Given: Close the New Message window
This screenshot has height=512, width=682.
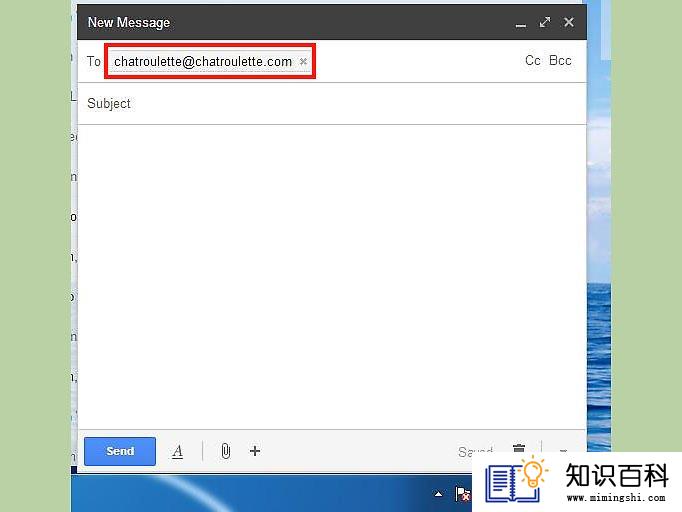Looking at the screenshot, I should click(568, 22).
